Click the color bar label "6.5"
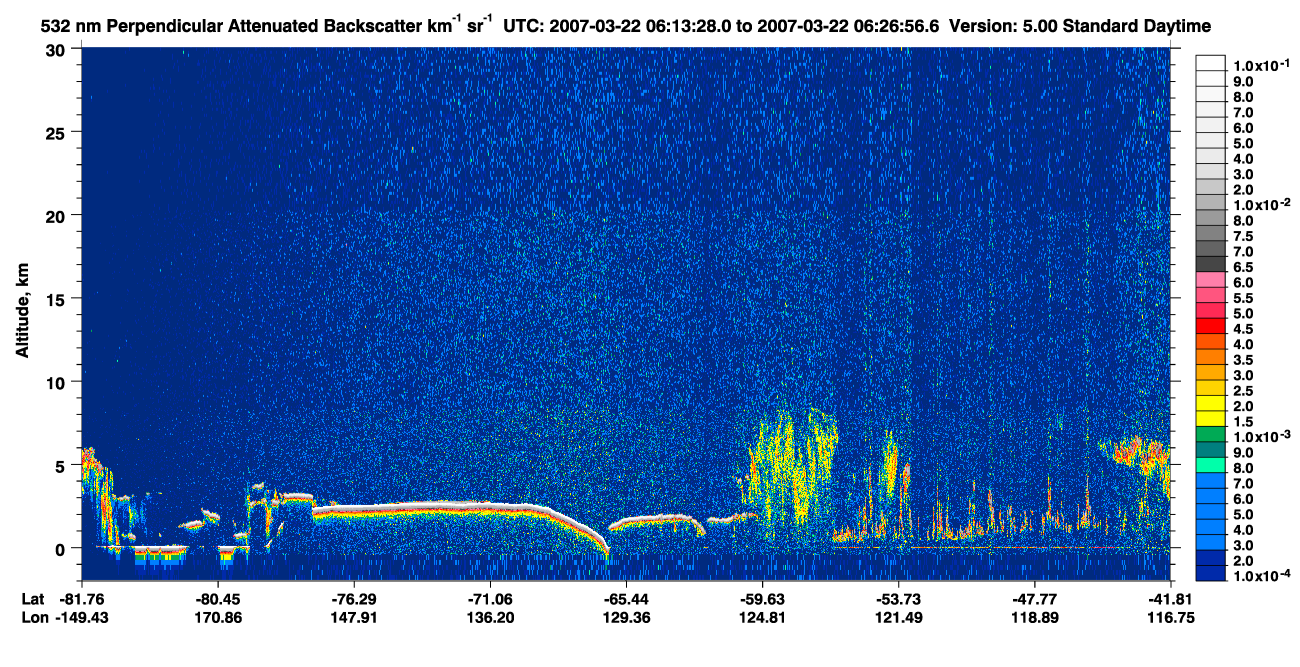The image size is (1300, 667). pos(1243,267)
